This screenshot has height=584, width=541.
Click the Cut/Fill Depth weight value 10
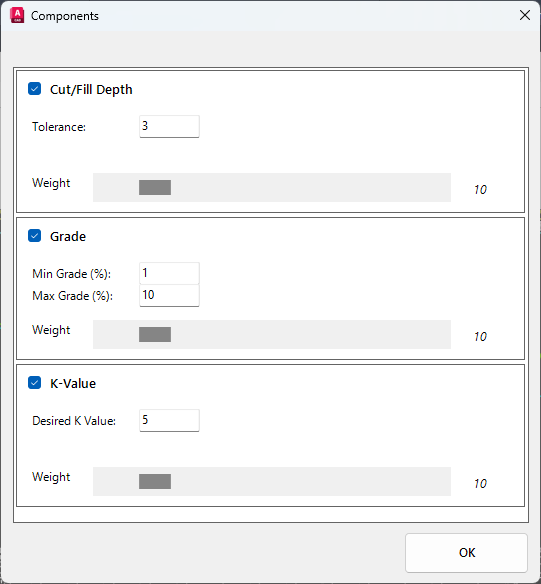pyautogui.click(x=480, y=190)
